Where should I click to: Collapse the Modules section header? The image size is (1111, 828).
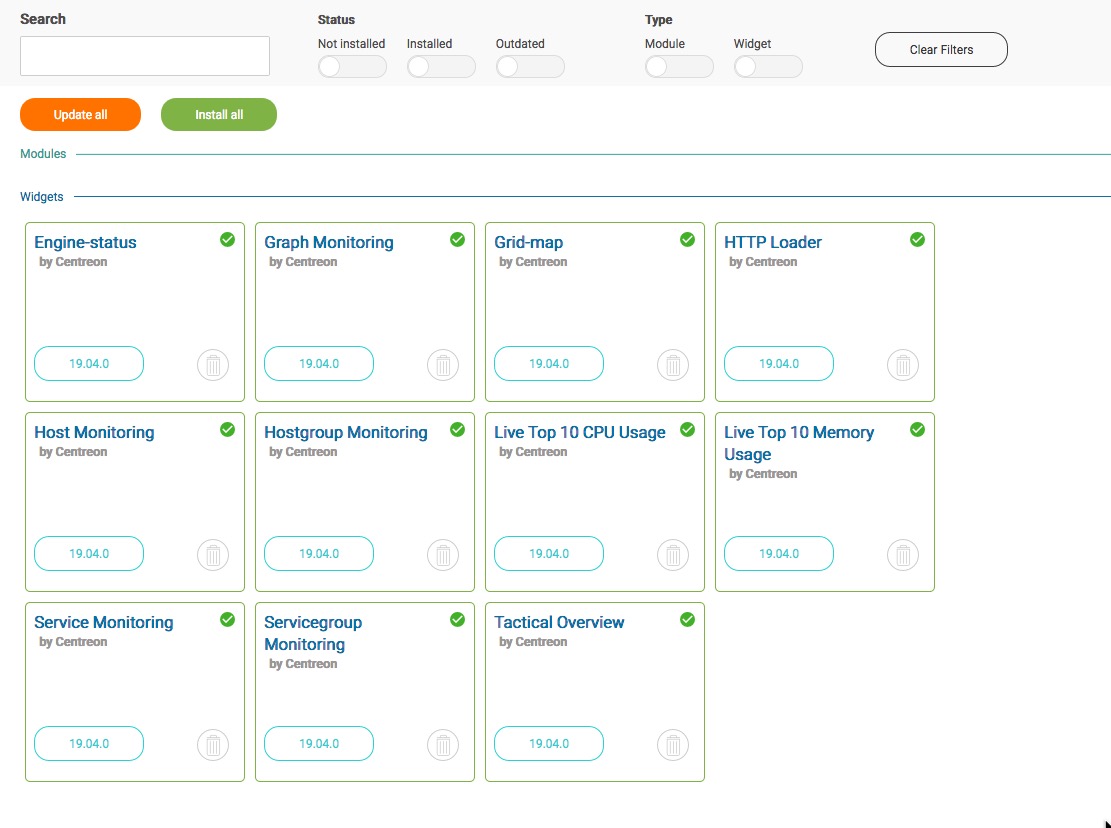click(x=43, y=154)
